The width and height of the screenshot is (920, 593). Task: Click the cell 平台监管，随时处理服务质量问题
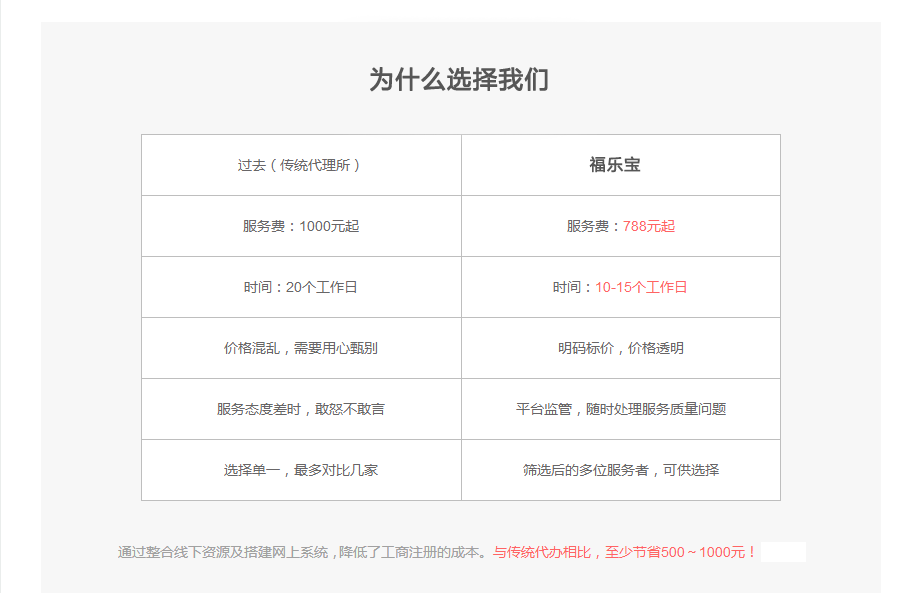tap(621, 409)
